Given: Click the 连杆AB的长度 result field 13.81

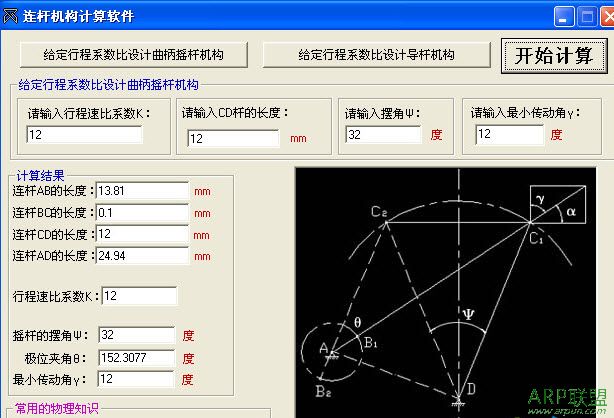Looking at the screenshot, I should (142, 191).
